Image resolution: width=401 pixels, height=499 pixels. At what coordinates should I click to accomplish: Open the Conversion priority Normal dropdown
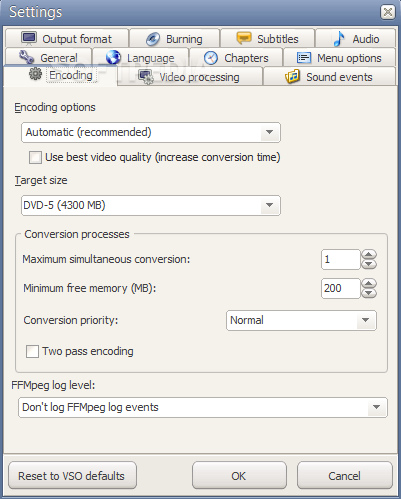(301, 320)
